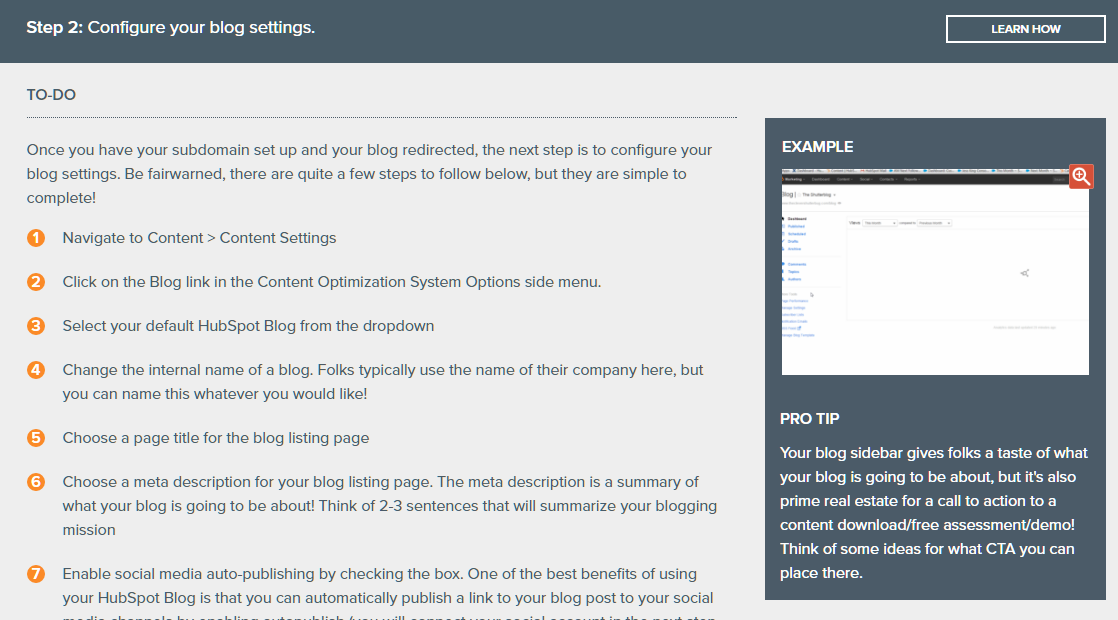Click the LEARN HOW button

1025,28
